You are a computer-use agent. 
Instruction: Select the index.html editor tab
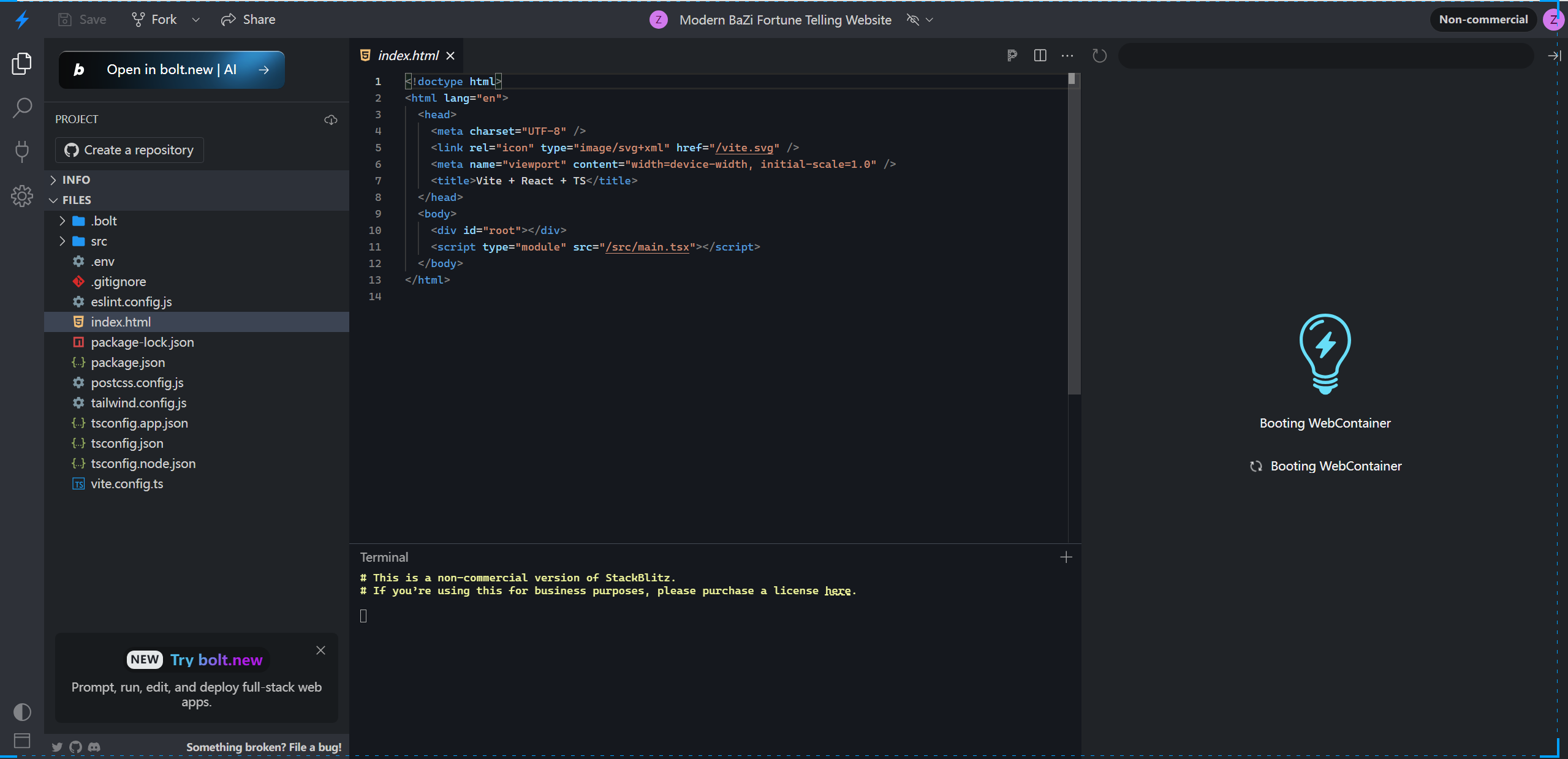[x=407, y=56]
